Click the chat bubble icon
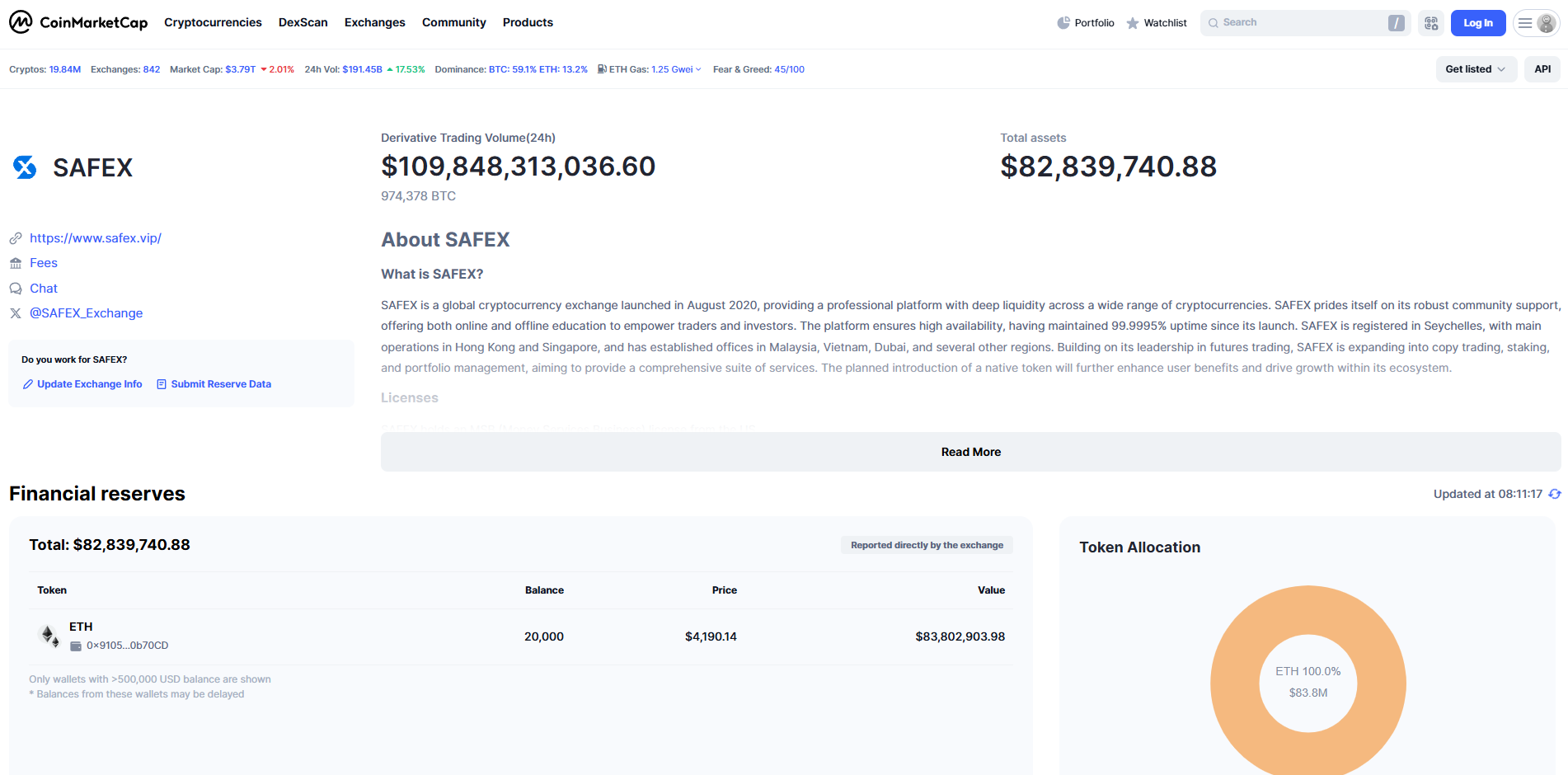The width and height of the screenshot is (1568, 775). (x=16, y=289)
